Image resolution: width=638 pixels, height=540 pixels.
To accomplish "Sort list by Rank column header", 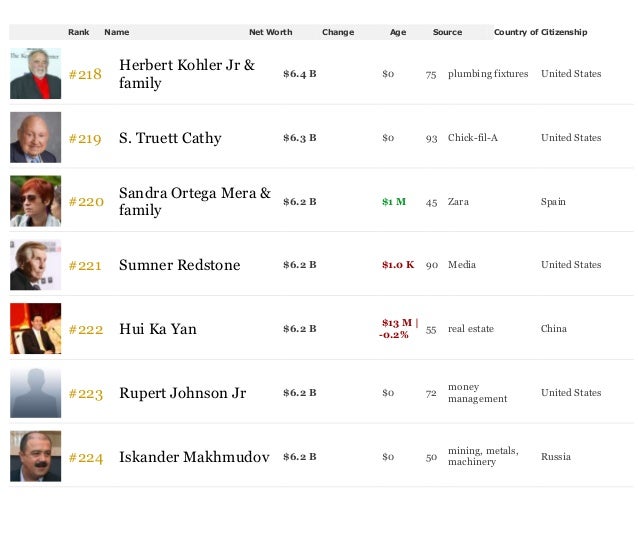I will point(79,32).
